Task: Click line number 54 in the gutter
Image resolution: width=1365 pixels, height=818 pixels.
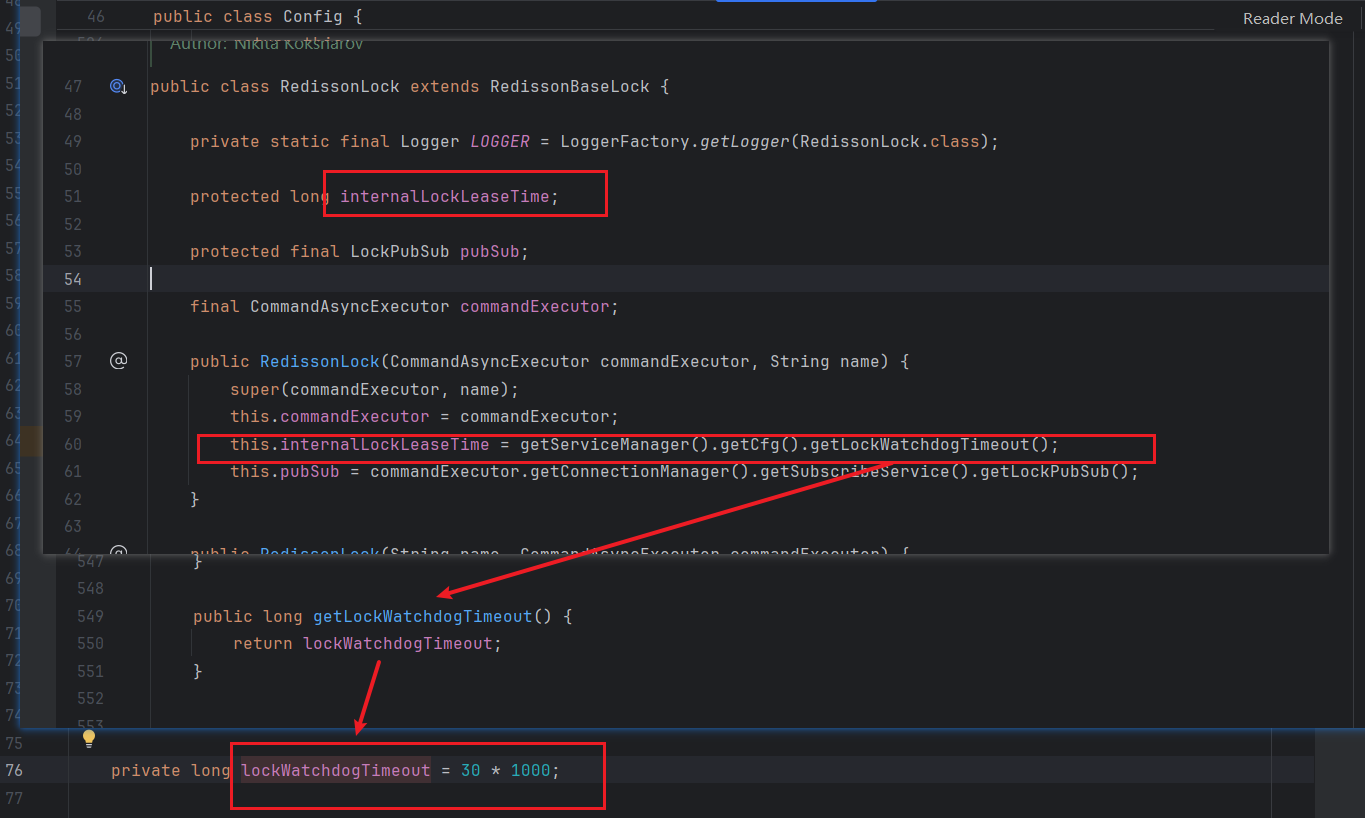Action: (72, 279)
